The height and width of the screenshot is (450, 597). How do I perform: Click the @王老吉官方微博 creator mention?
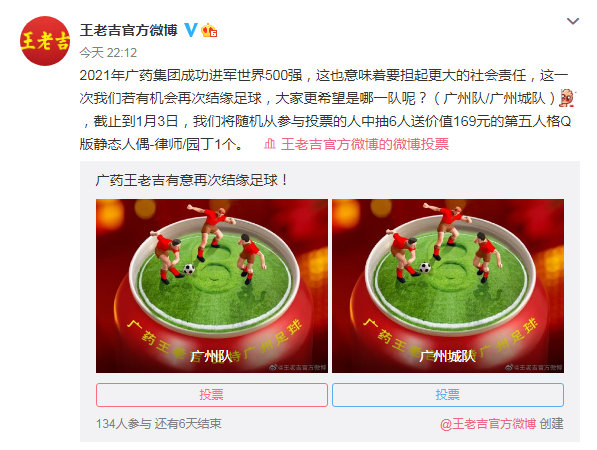488,424
